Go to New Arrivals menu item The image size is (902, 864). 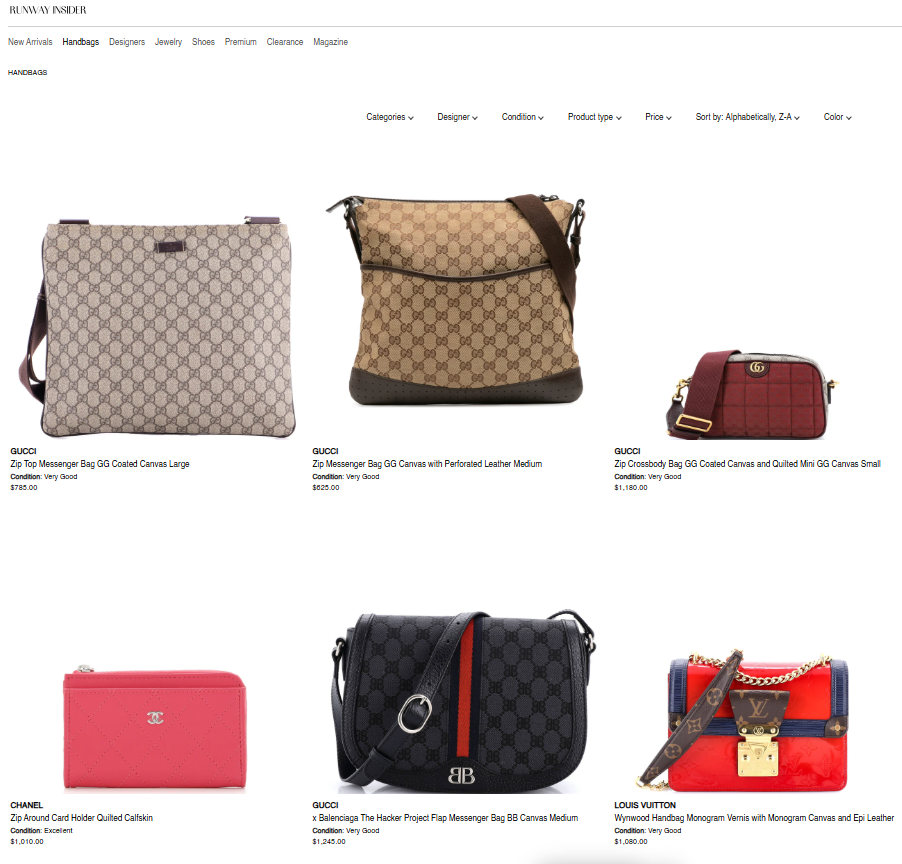30,42
